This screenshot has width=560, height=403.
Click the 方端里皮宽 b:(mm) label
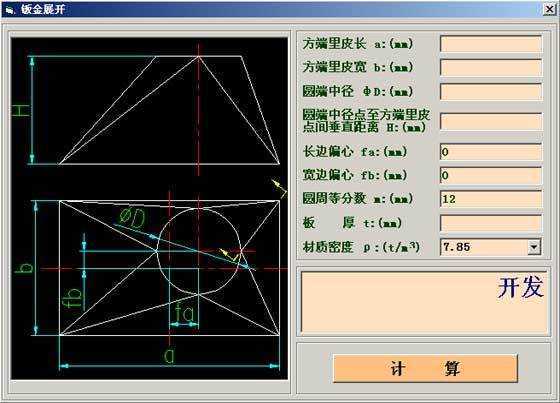point(358,67)
